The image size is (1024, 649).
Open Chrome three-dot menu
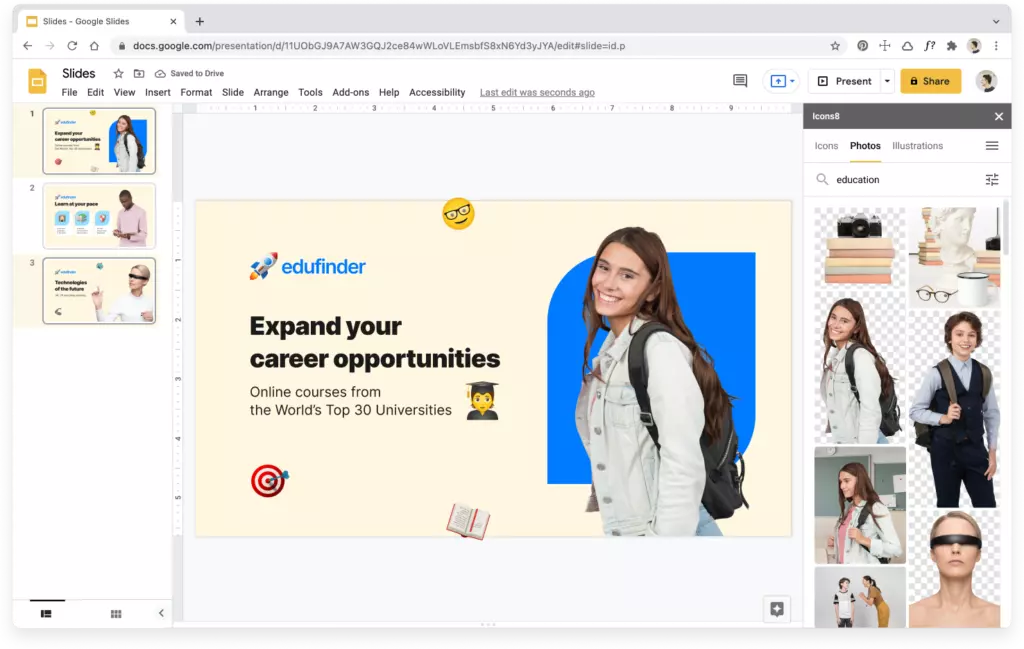pyautogui.click(x=996, y=46)
